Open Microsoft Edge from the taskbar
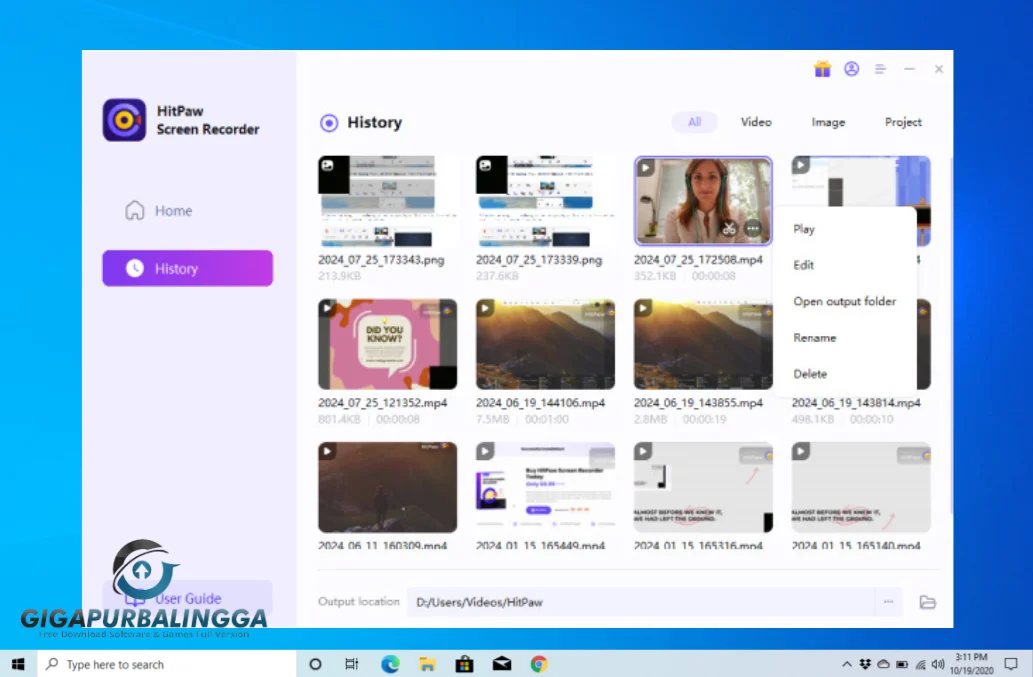This screenshot has height=677, width=1033. point(390,663)
